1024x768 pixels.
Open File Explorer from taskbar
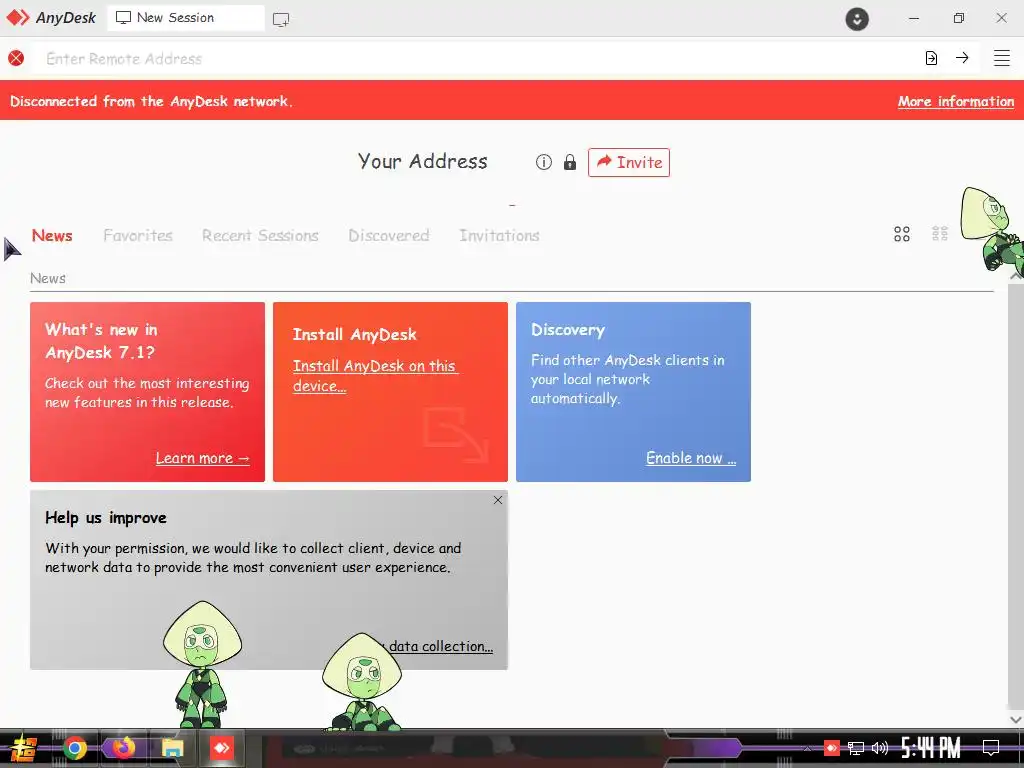pos(172,748)
